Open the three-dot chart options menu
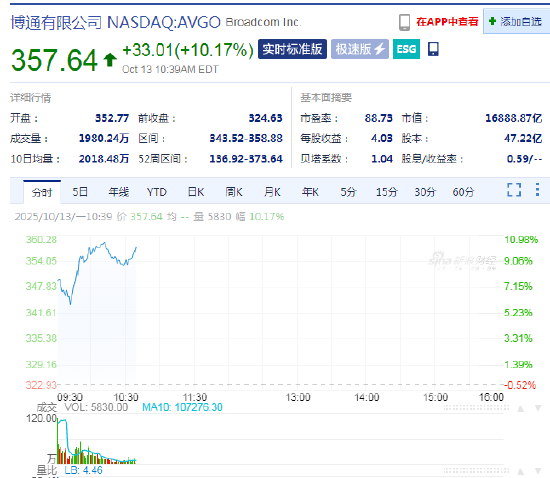This screenshot has height=478, width=550. point(537,190)
